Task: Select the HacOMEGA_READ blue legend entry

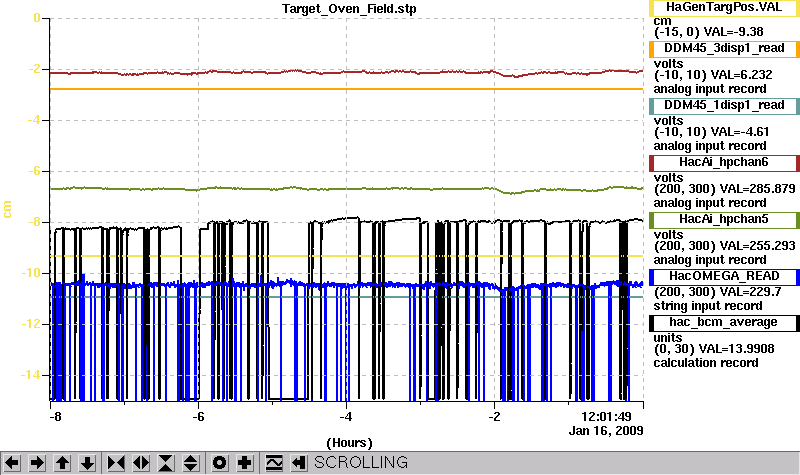Action: (x=724, y=277)
